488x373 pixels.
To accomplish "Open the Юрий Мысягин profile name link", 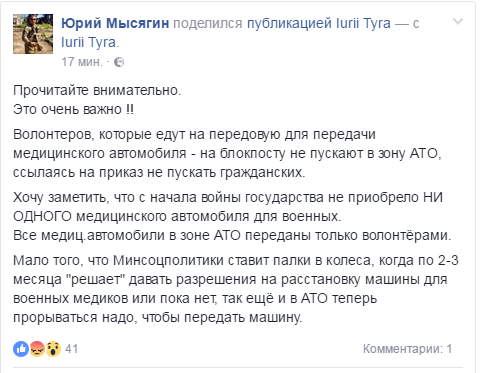I will click(x=115, y=23).
